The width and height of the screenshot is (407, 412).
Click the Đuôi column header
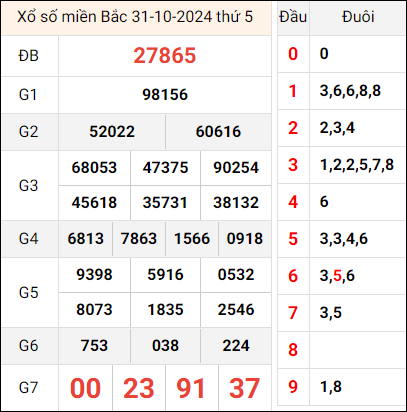(x=358, y=17)
